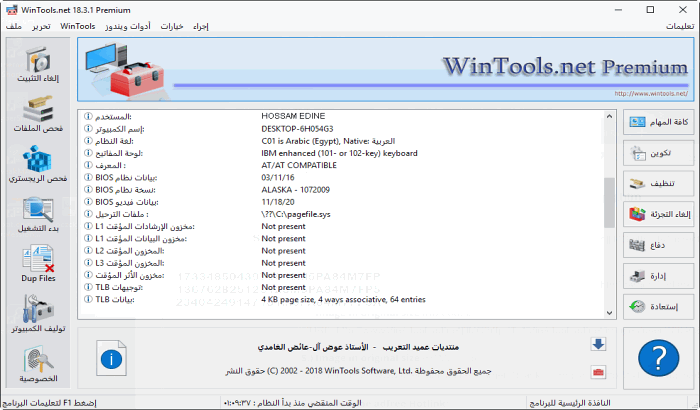The width and height of the screenshot is (700, 410).
Task: Open Scan Files tool (فحص الملفات)
Action: coord(38,114)
